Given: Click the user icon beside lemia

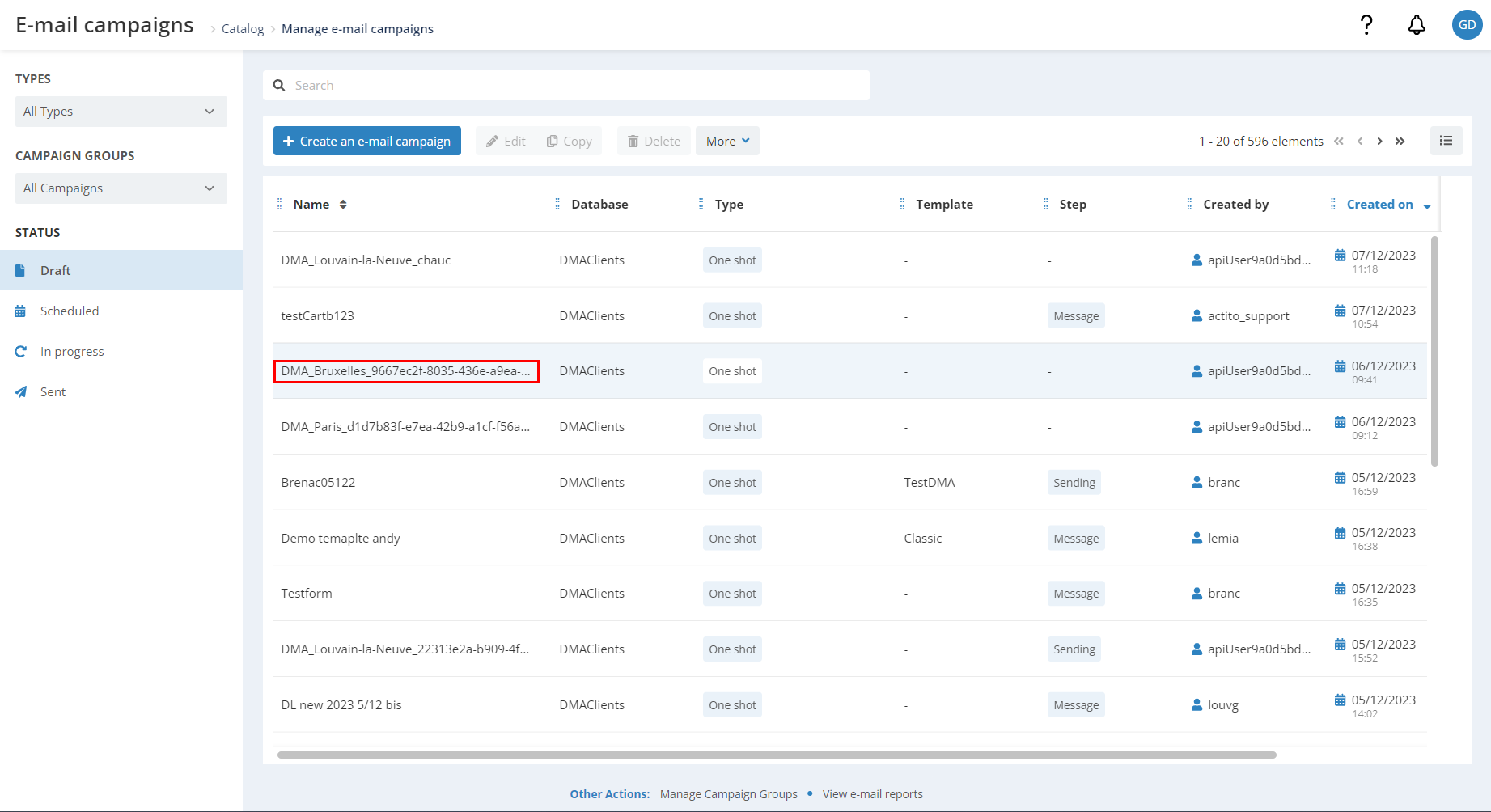Looking at the screenshot, I should pos(1197,539).
